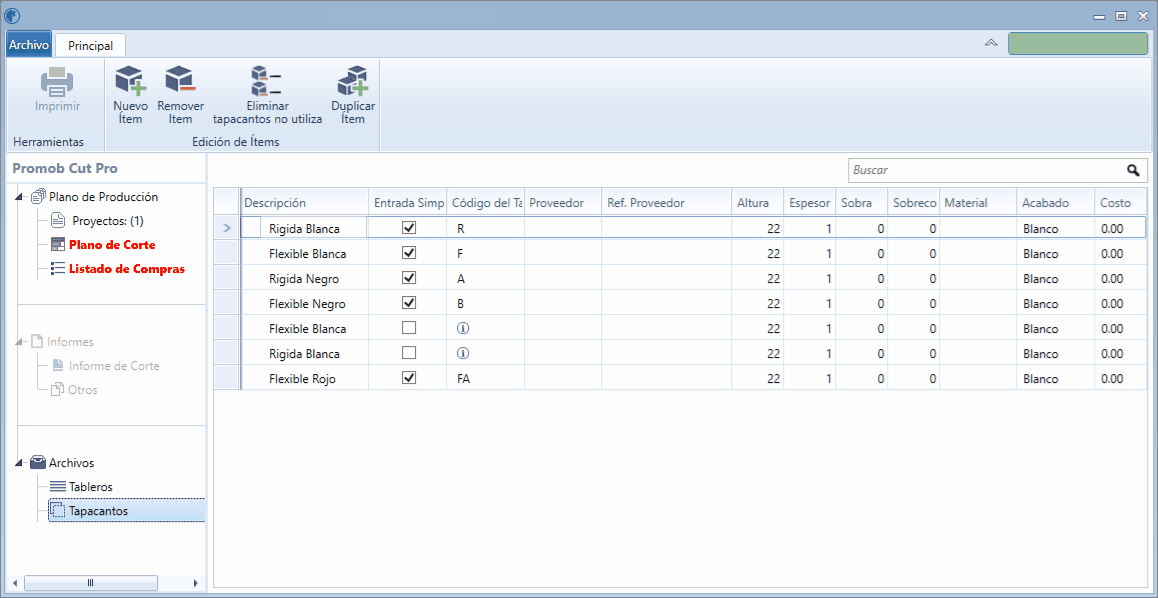
Task: Click info icon in fifth row code cell
Action: point(463,328)
